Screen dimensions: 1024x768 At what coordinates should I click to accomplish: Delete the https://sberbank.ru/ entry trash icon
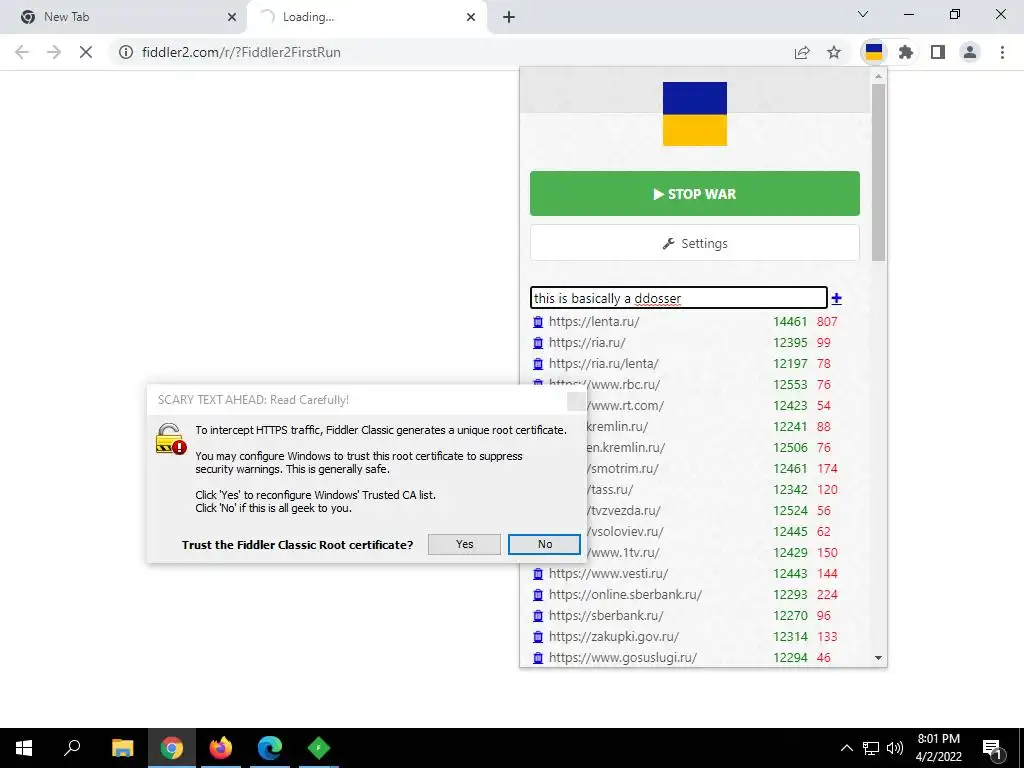coord(538,615)
